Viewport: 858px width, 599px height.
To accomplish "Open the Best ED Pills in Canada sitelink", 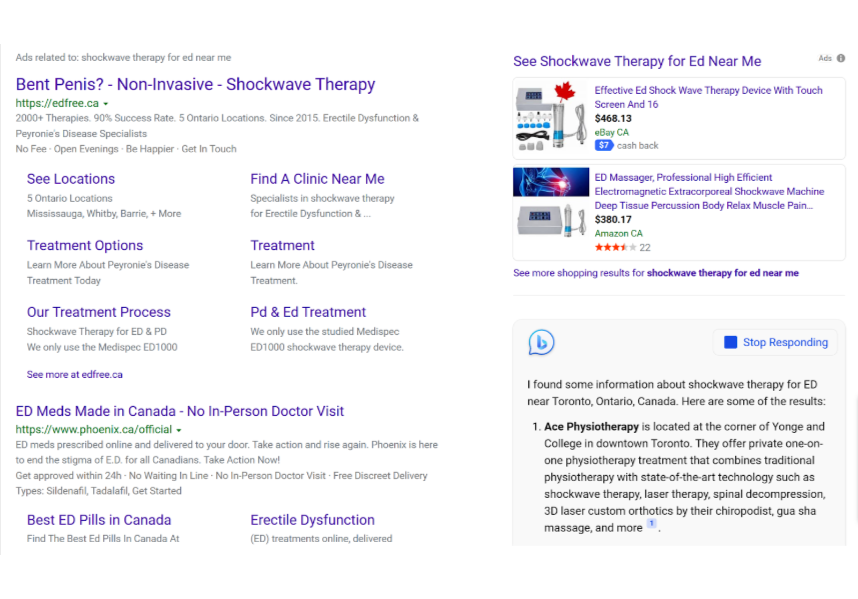I will (x=99, y=520).
